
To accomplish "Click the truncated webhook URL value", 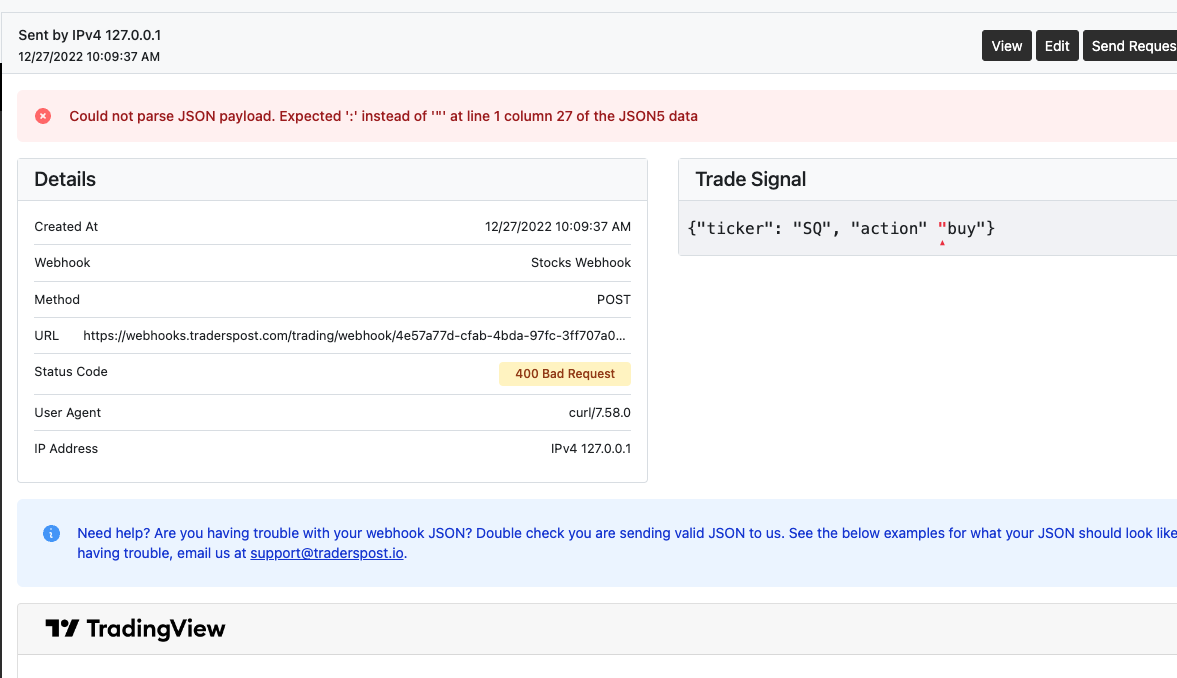I will click(357, 336).
